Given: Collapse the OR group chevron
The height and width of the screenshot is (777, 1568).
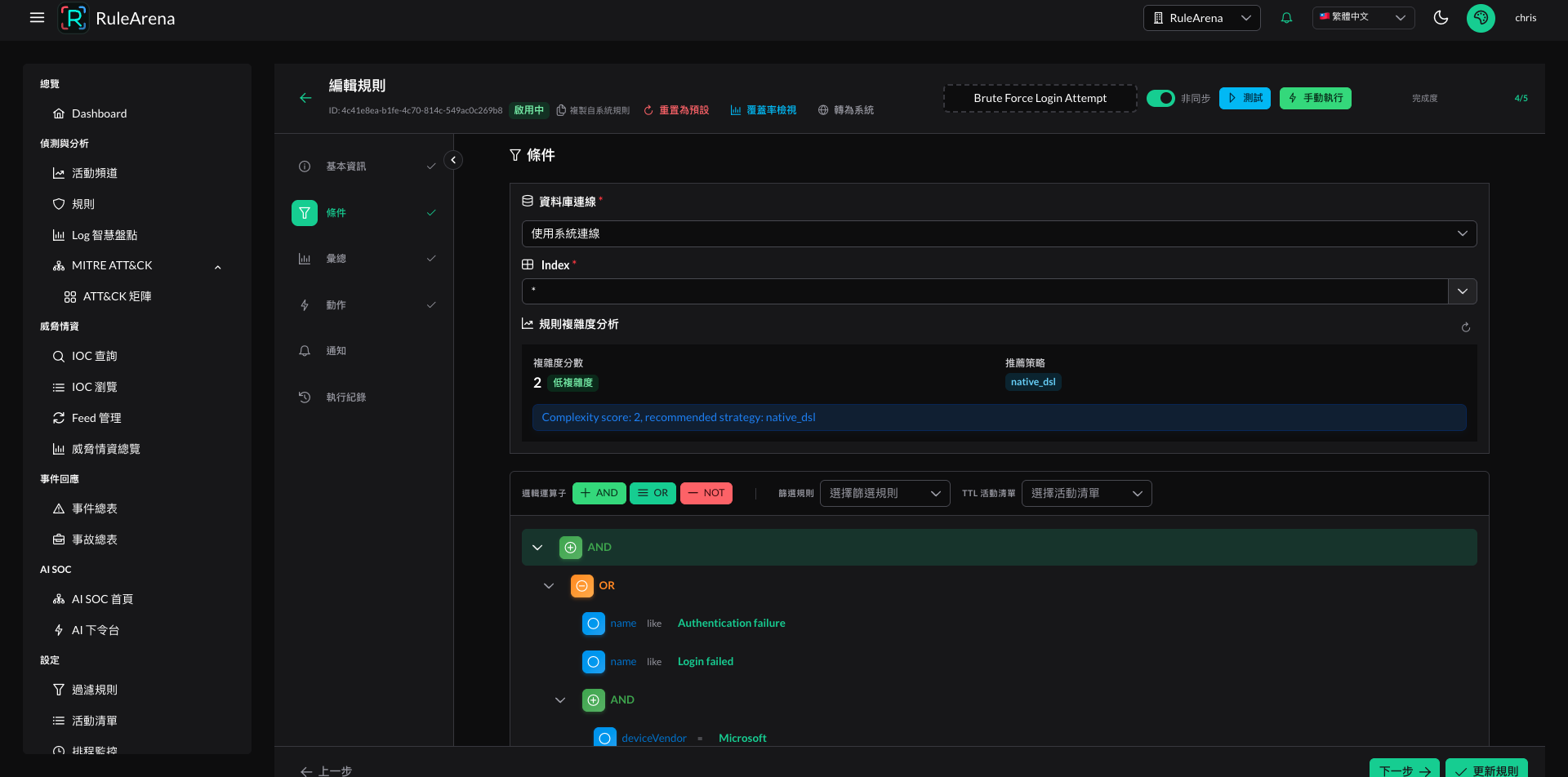Looking at the screenshot, I should click(x=549, y=586).
